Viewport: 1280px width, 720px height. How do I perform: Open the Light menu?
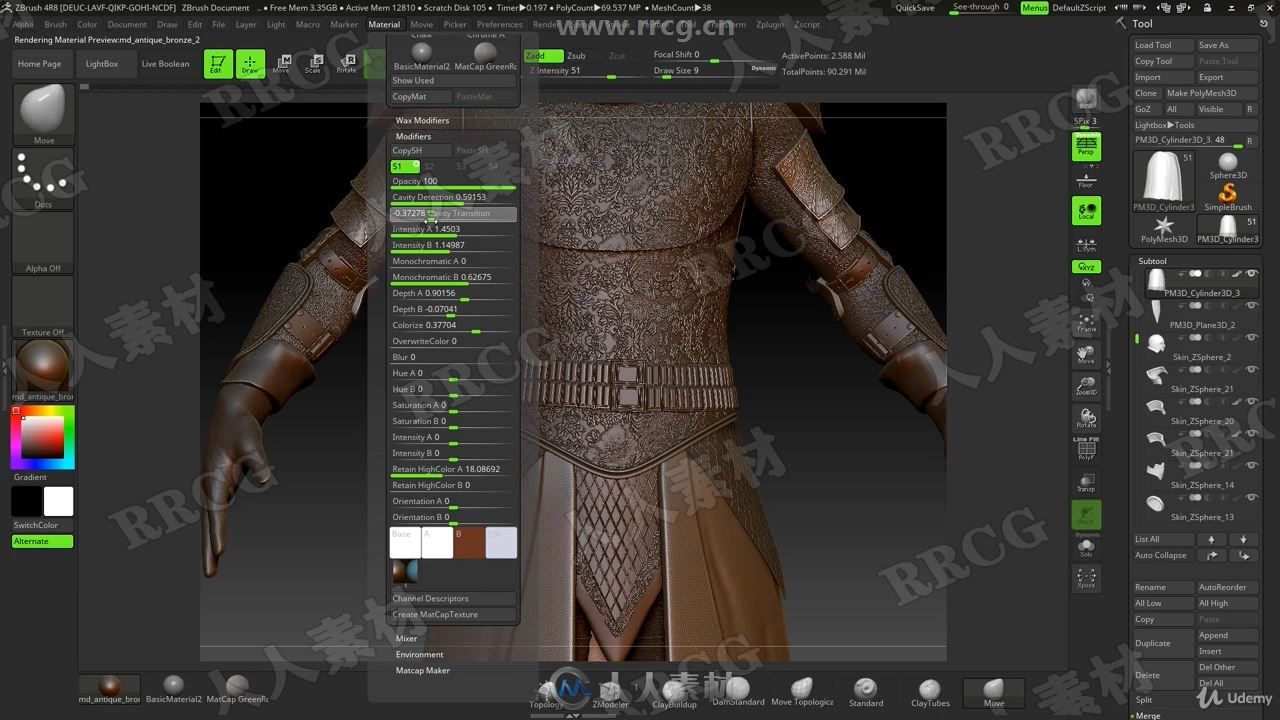point(276,24)
